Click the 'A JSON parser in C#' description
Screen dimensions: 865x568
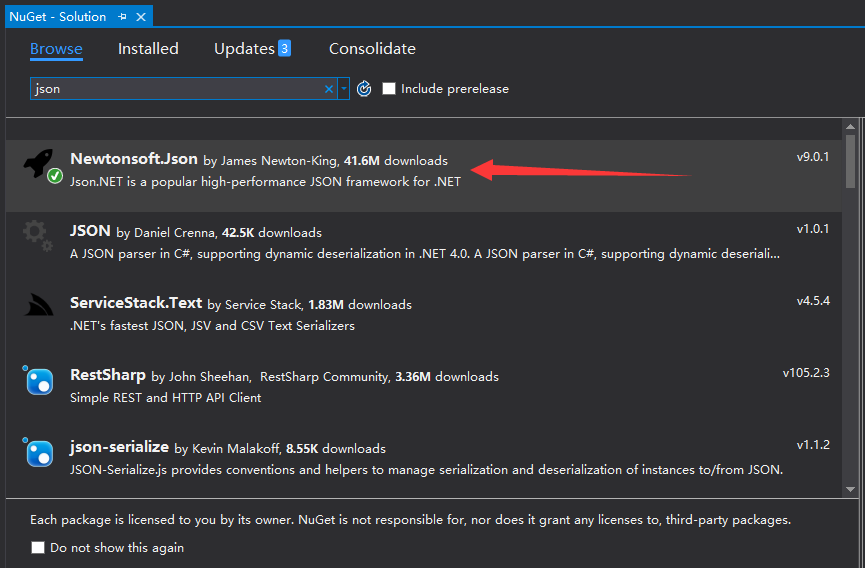pyautogui.click(x=425, y=254)
